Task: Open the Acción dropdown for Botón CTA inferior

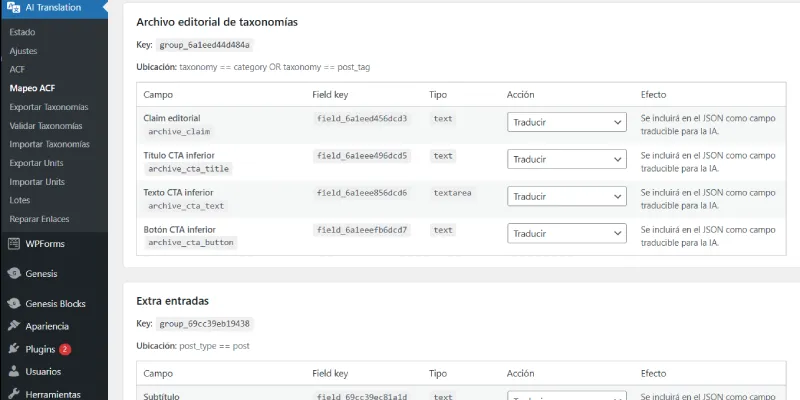Action: coord(566,234)
